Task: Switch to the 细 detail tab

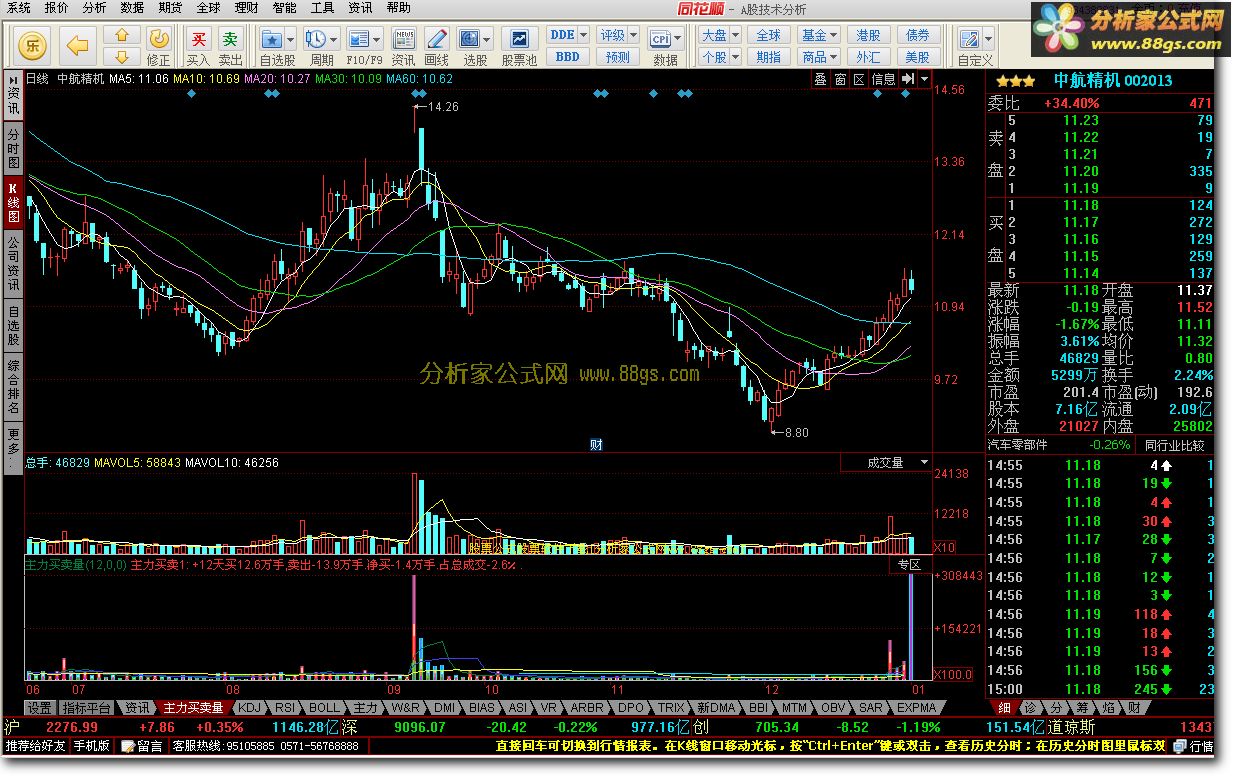Action: (1004, 707)
